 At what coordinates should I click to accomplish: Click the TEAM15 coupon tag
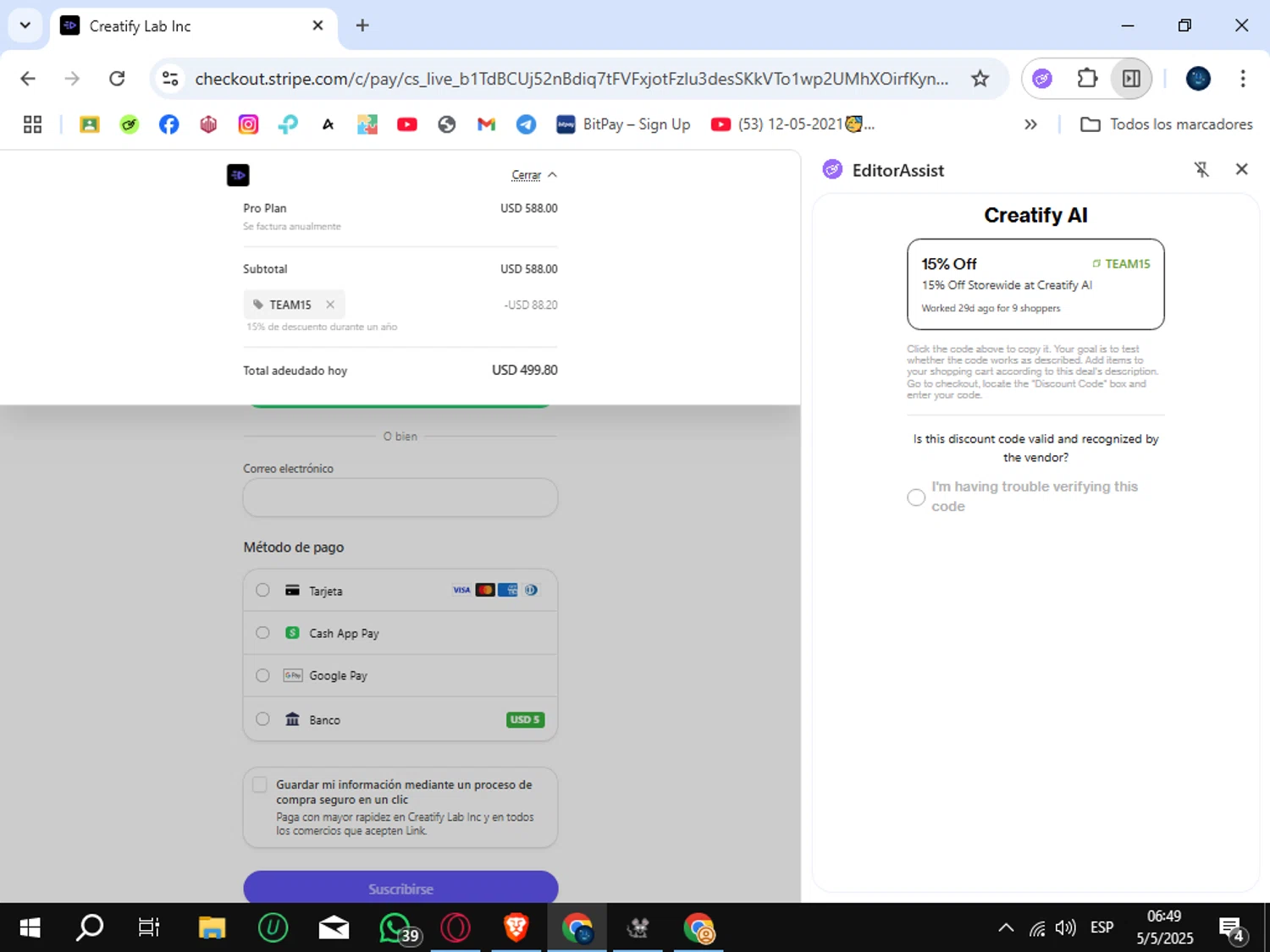point(294,305)
